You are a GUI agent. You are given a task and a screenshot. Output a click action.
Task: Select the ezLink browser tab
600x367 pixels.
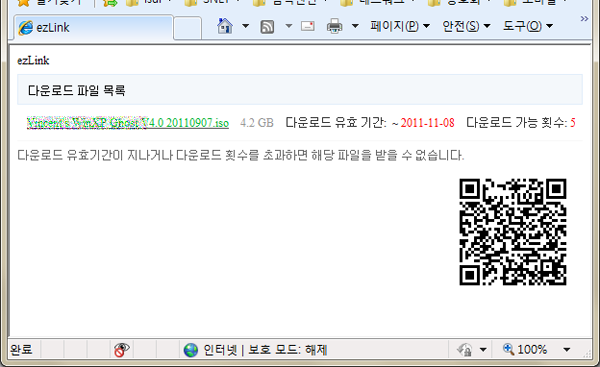pyautogui.click(x=94, y=28)
